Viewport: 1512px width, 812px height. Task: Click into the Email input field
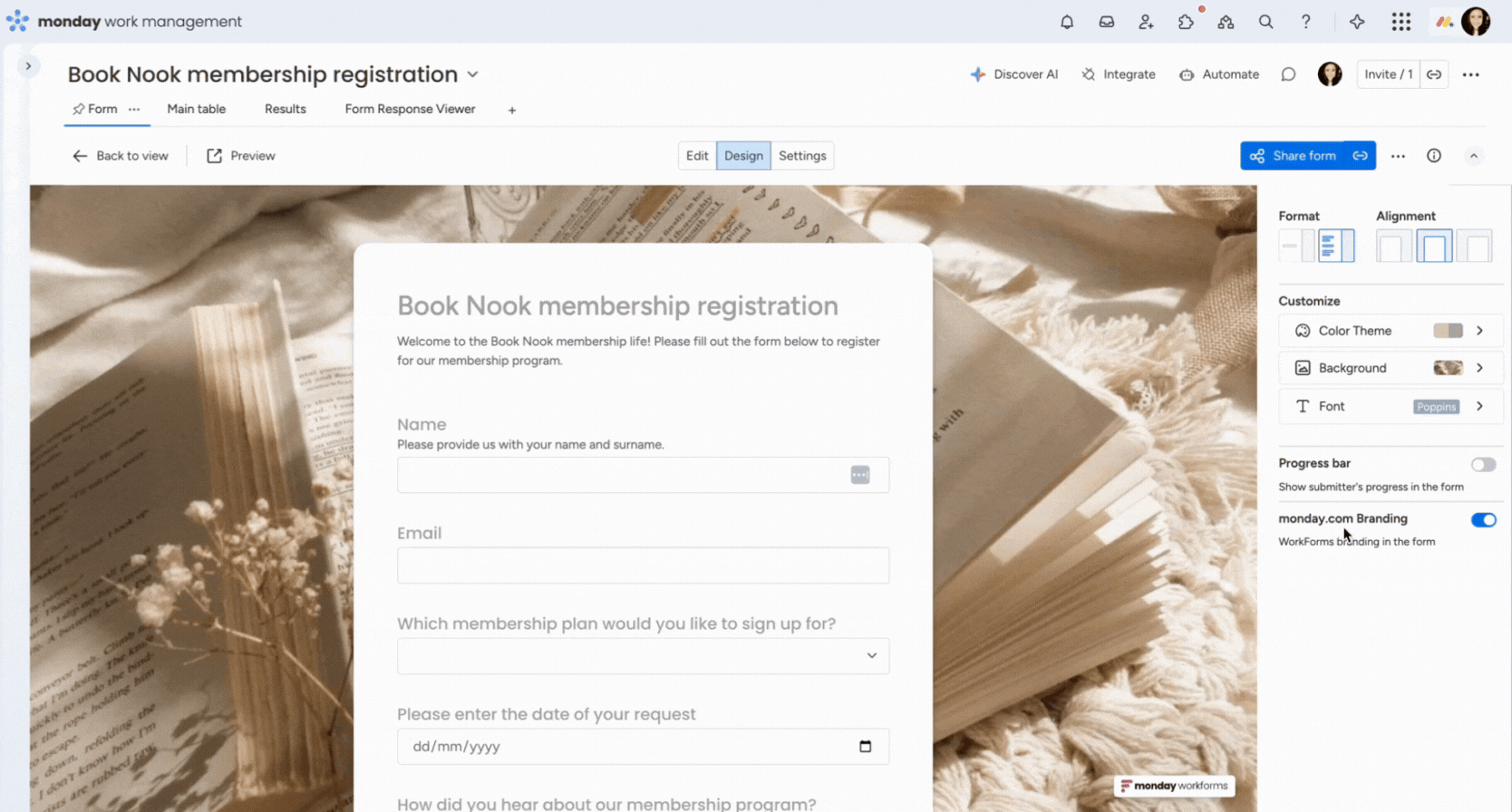click(x=643, y=565)
